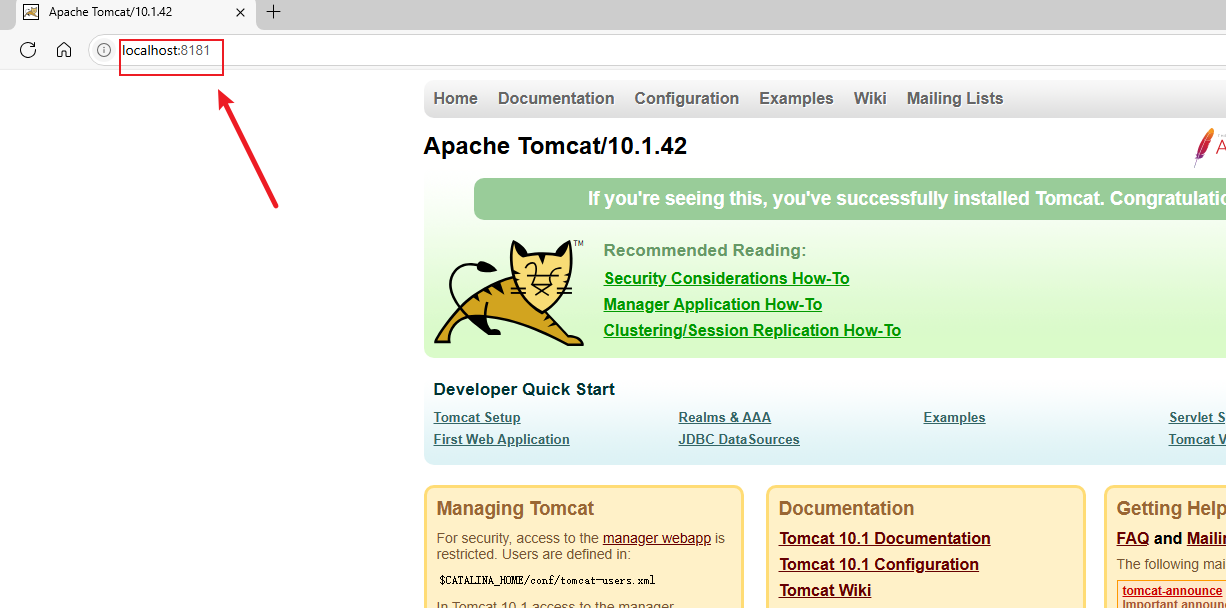Open the Wiki navigation item
This screenshot has height=608, width=1226.
coord(870,98)
